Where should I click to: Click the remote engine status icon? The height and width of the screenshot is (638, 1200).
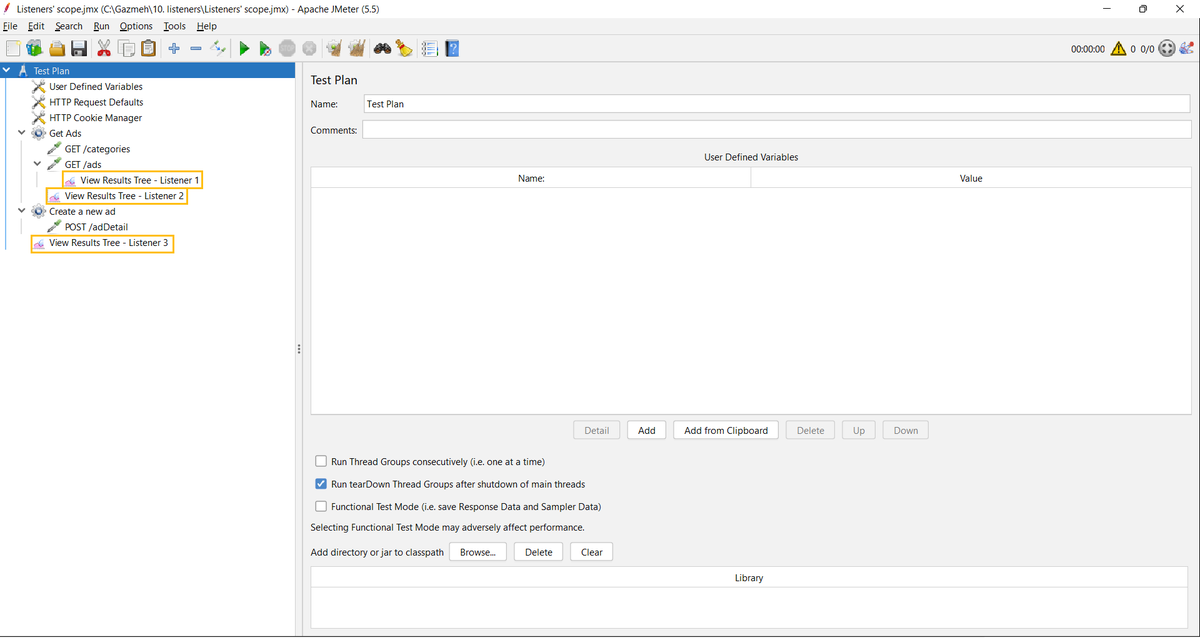pos(1188,48)
